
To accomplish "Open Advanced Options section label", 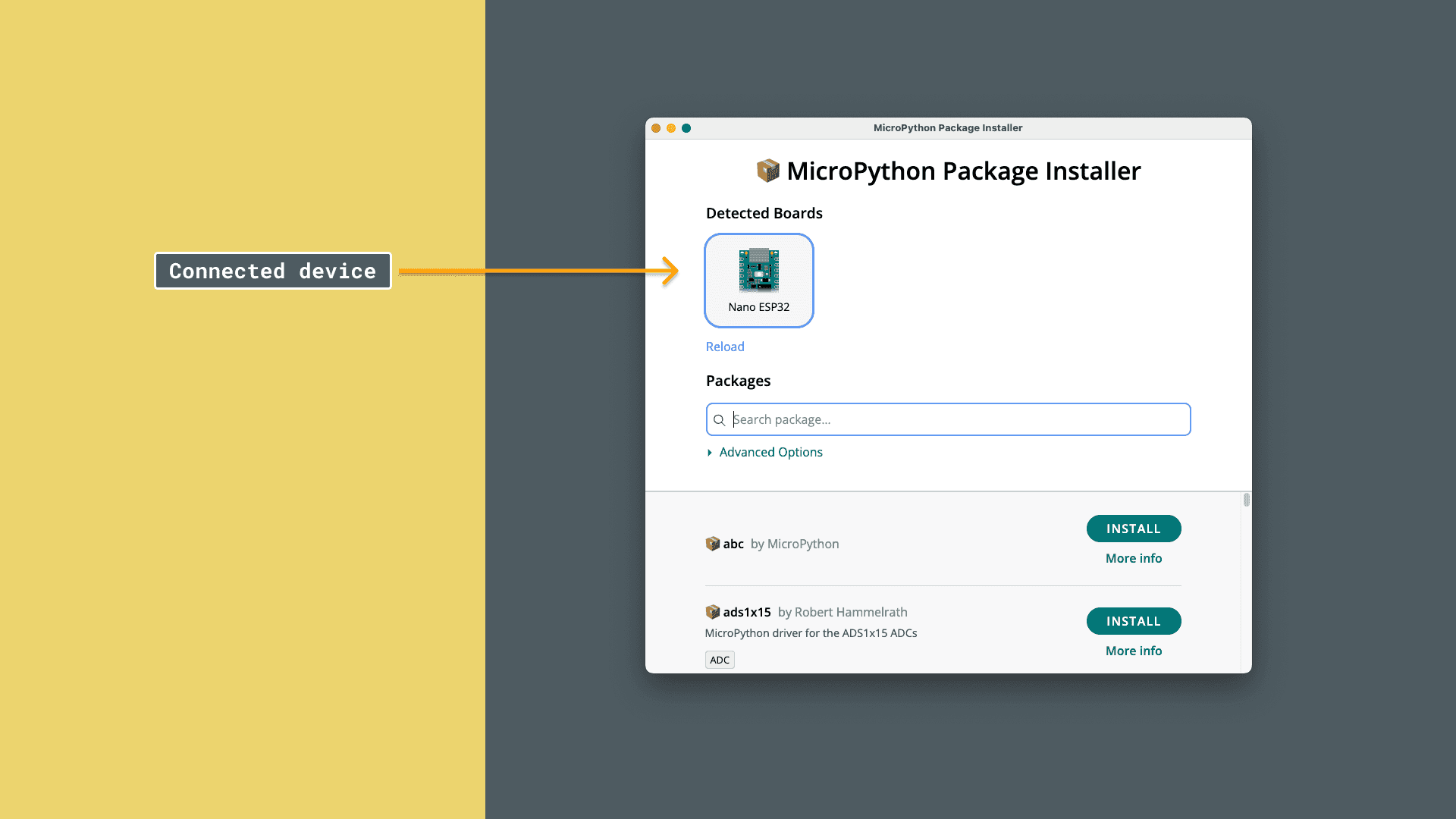I will tap(770, 452).
